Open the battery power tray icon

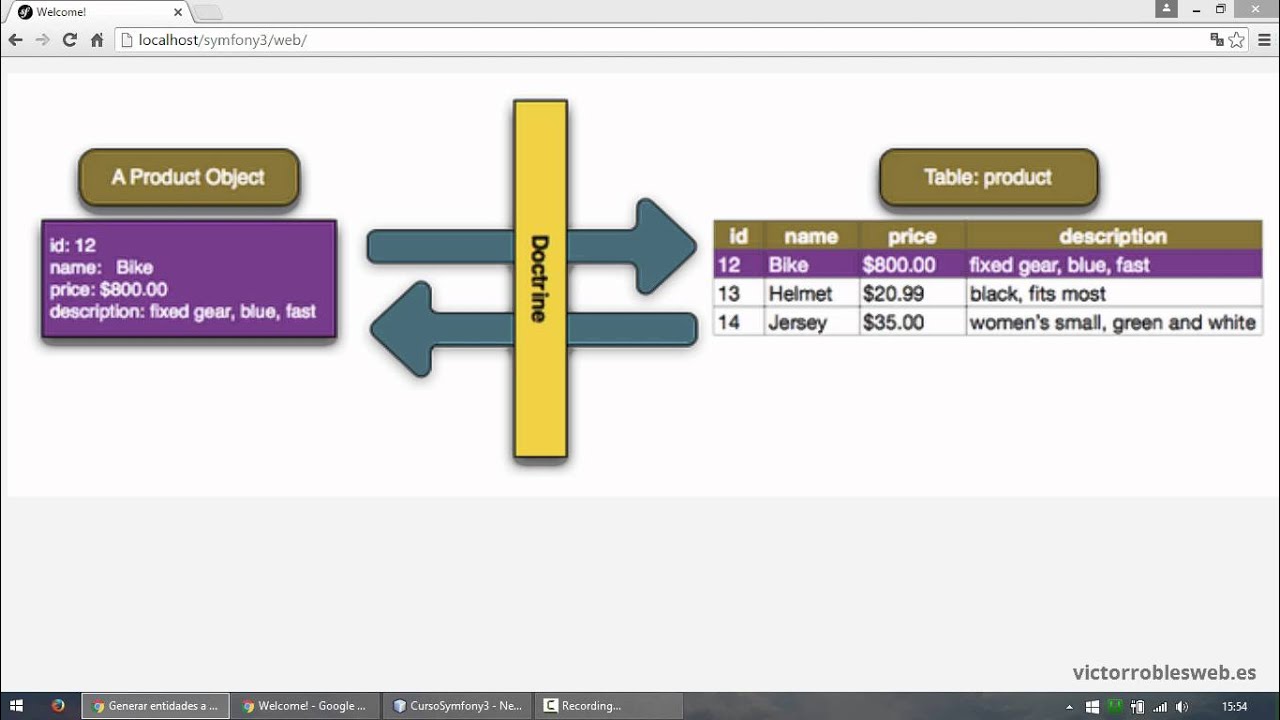[x=1138, y=707]
